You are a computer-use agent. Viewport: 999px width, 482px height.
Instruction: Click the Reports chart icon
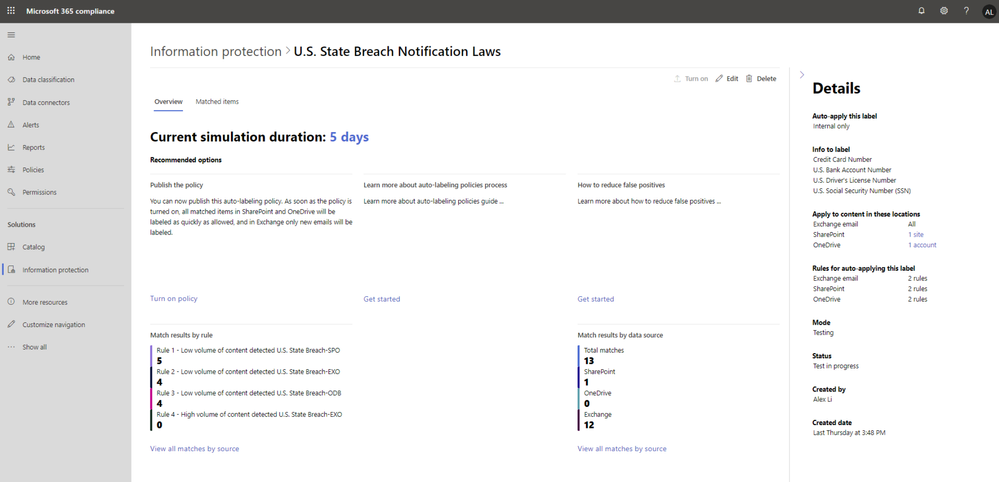point(11,147)
